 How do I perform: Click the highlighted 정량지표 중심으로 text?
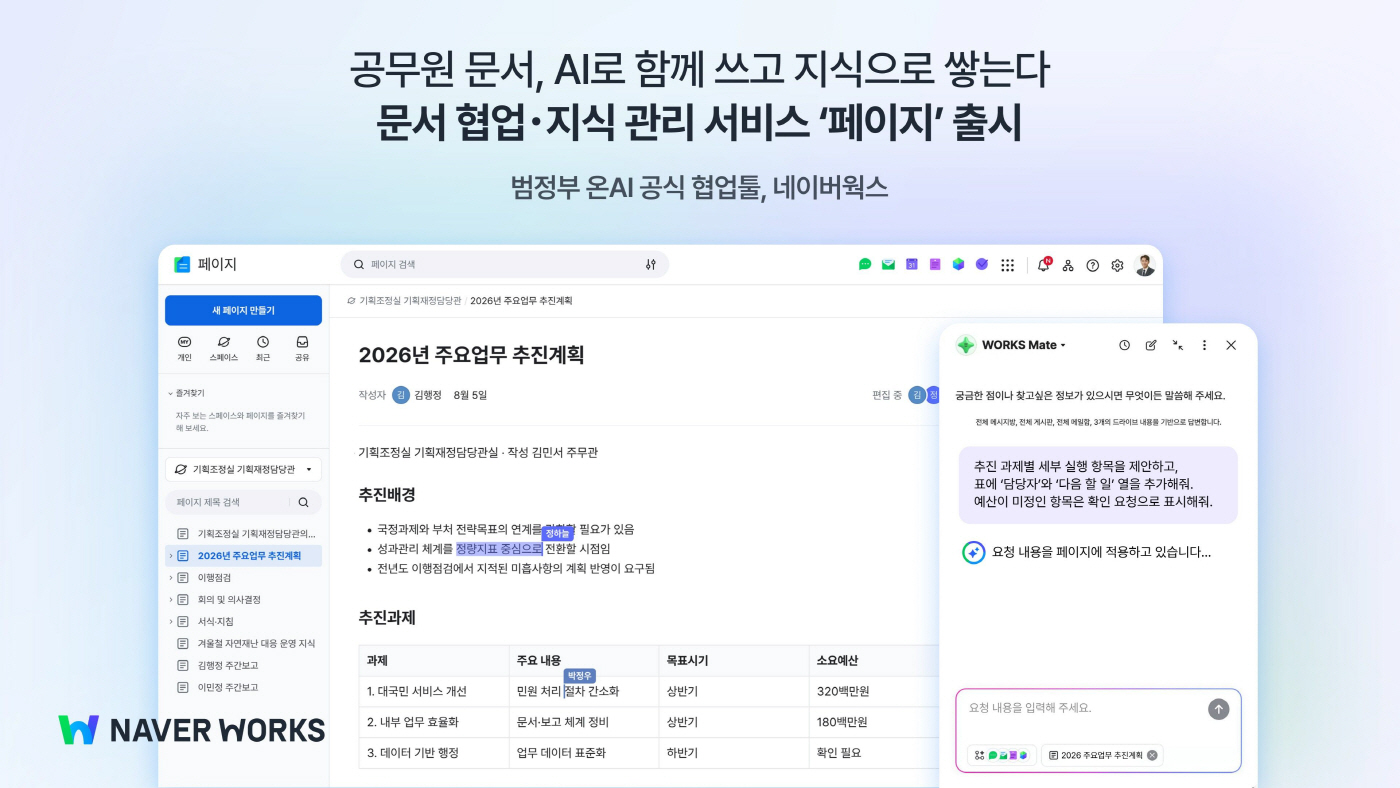click(499, 549)
